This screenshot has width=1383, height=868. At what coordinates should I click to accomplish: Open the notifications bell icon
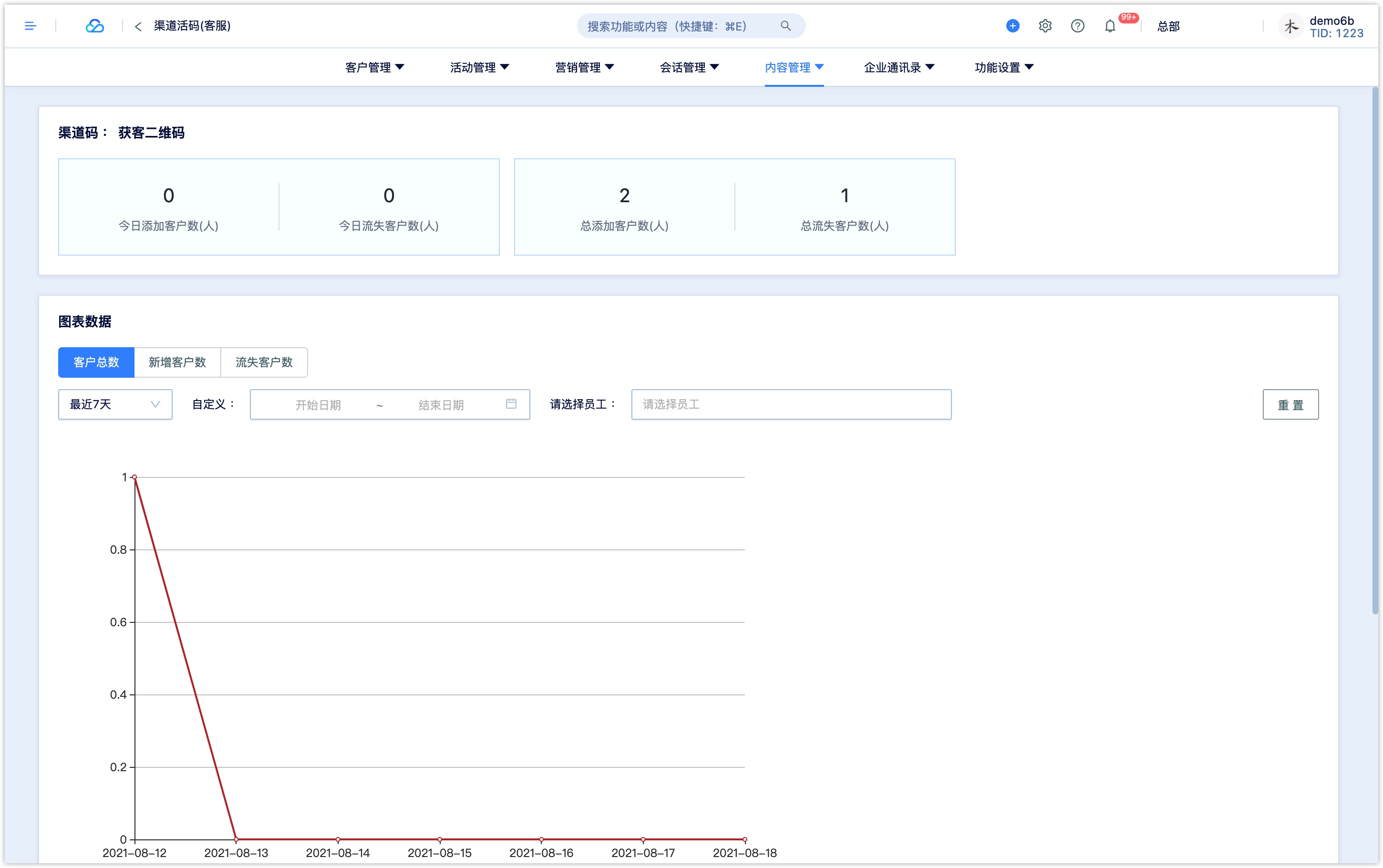[1110, 26]
